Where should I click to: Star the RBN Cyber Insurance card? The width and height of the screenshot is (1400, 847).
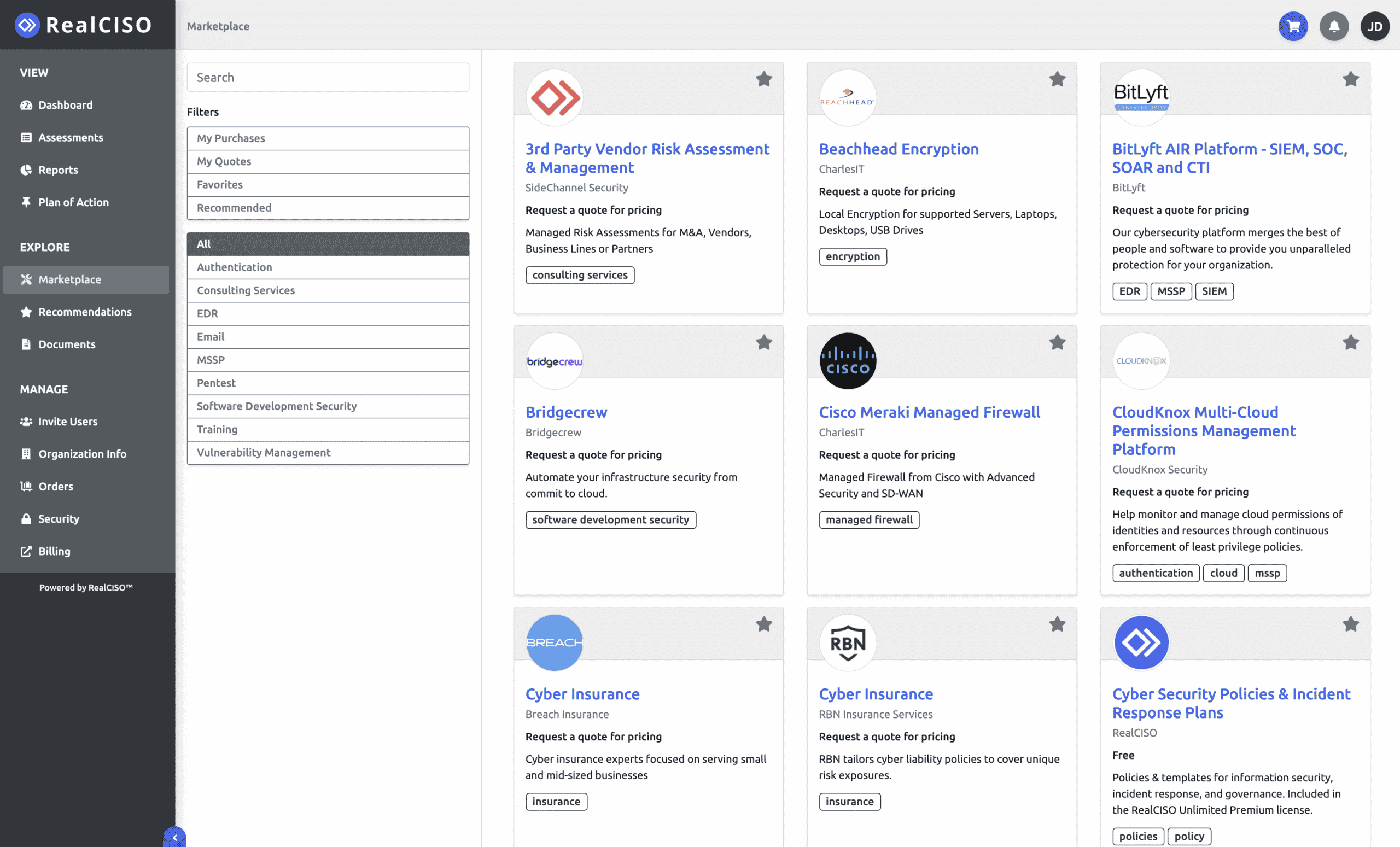(1058, 624)
